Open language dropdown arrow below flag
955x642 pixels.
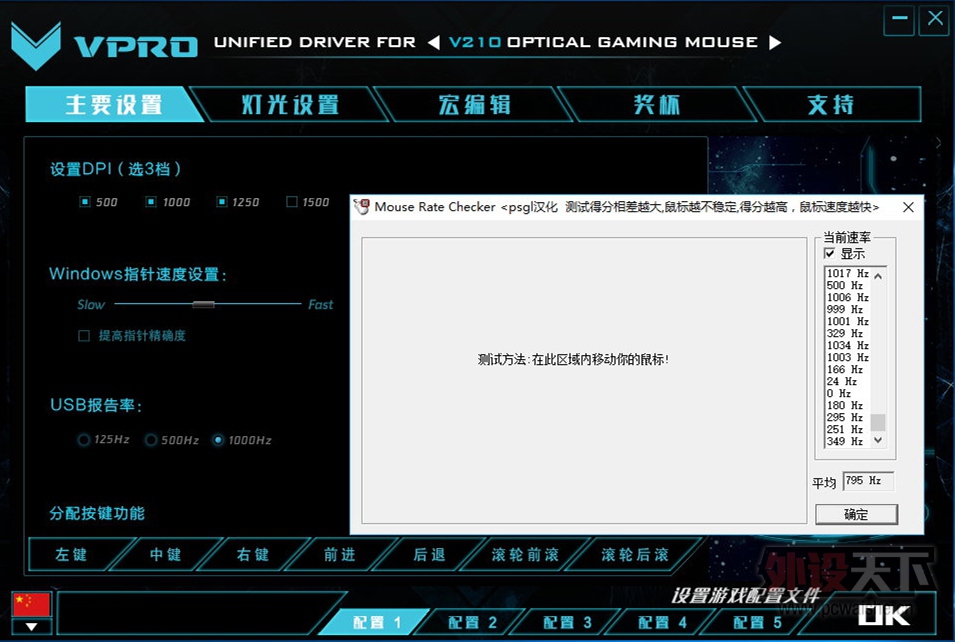coord(32,626)
